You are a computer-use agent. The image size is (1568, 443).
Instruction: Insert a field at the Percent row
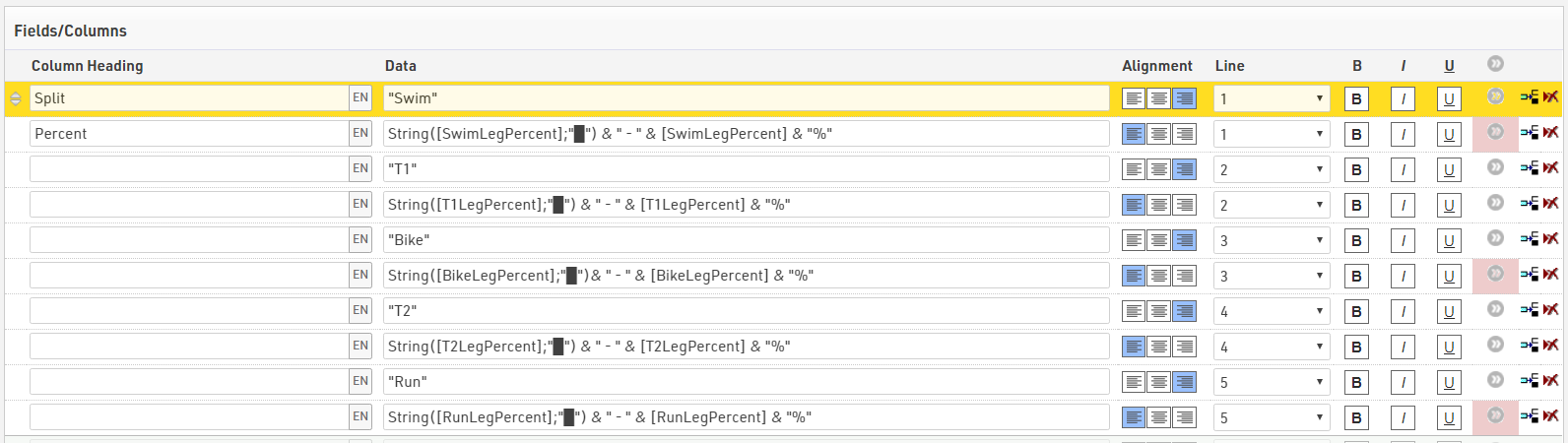(x=1530, y=133)
